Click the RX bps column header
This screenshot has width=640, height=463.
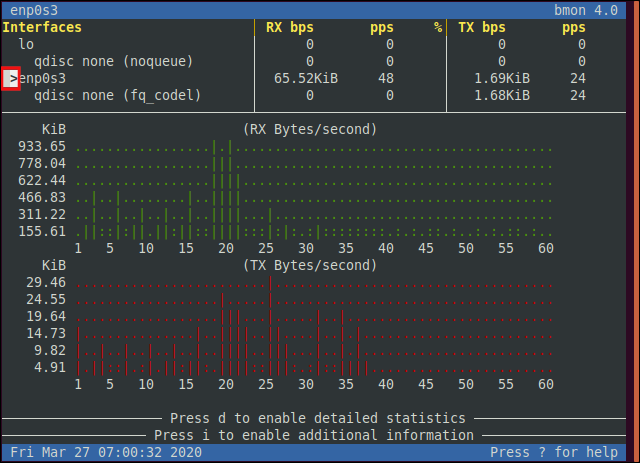pos(290,27)
